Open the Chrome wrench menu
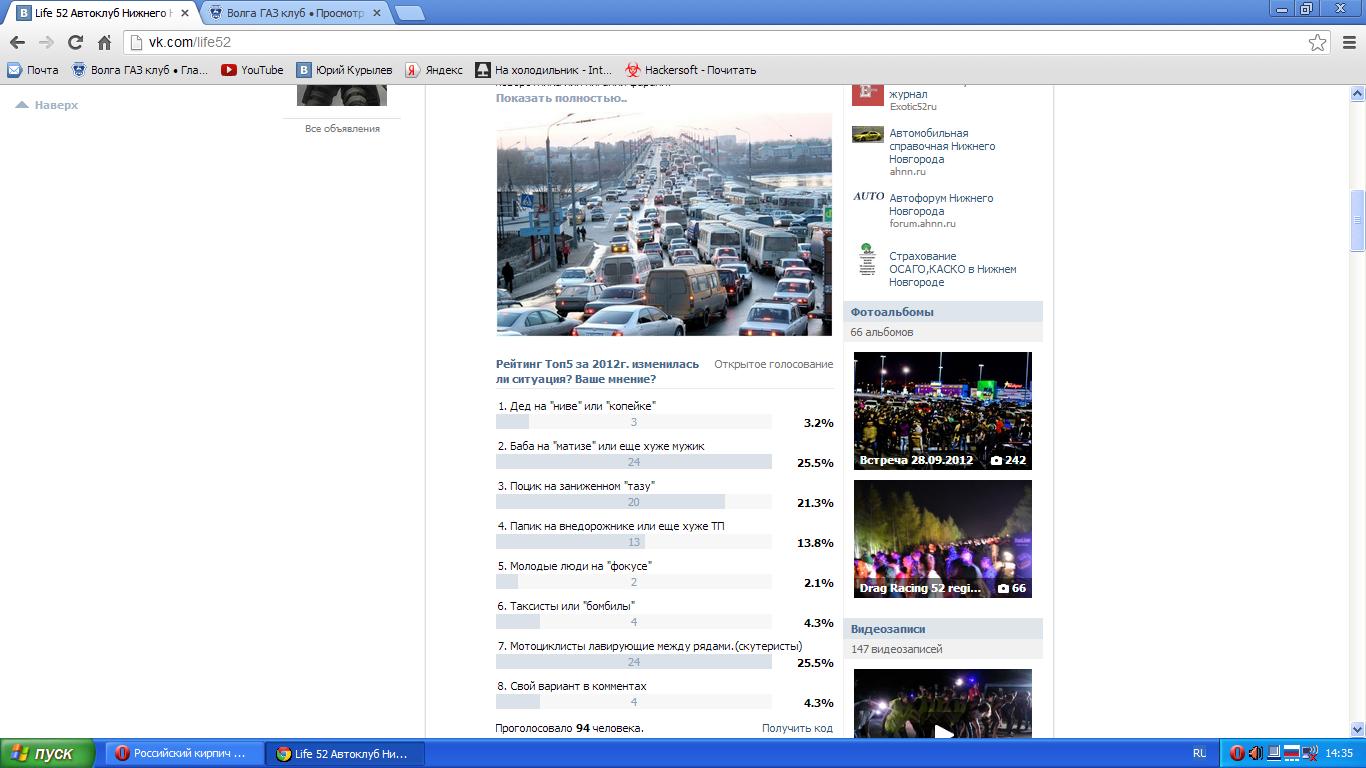Screen dimensions: 1366x768 [1348, 42]
